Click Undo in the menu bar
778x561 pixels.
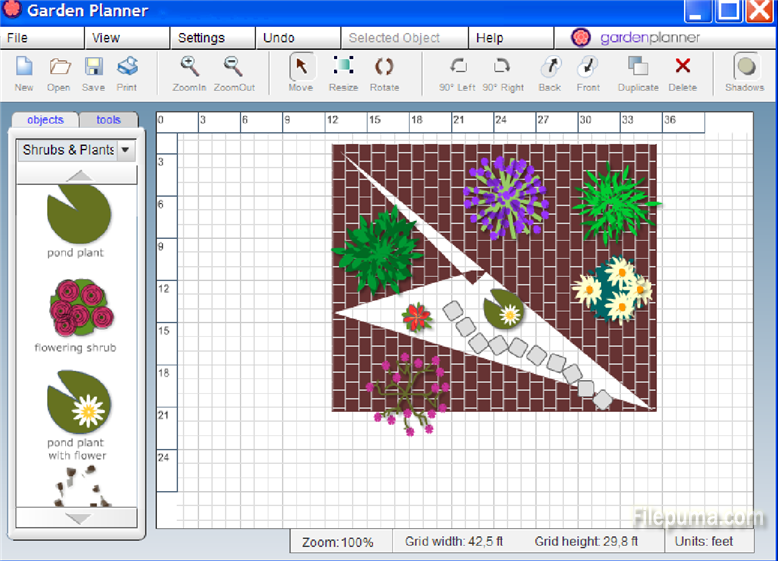[x=278, y=38]
